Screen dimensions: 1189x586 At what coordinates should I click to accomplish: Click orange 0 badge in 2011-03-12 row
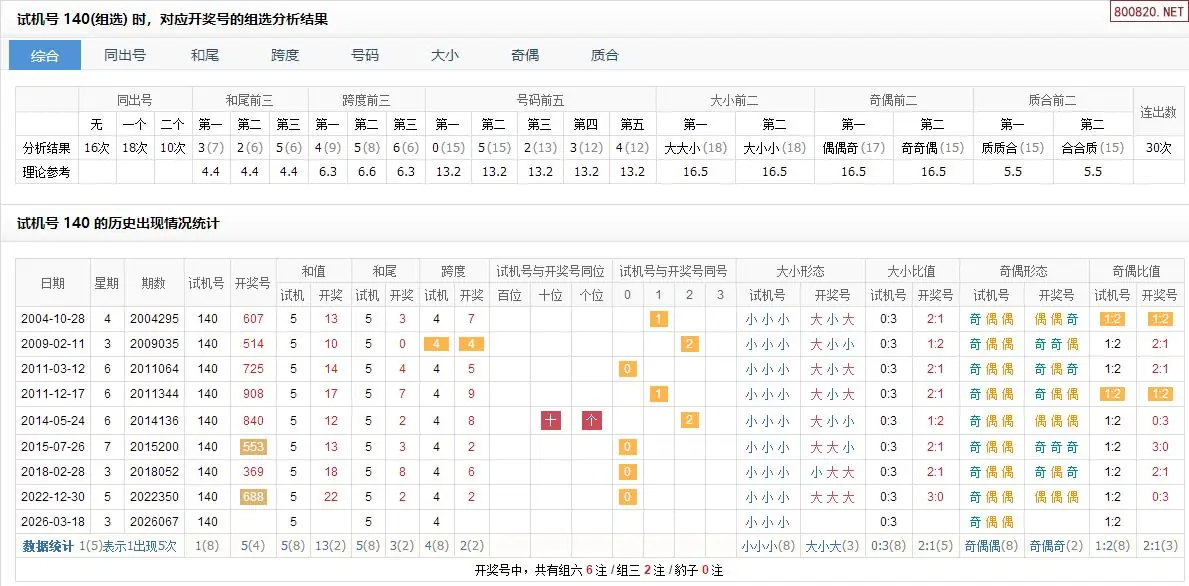(x=627, y=369)
